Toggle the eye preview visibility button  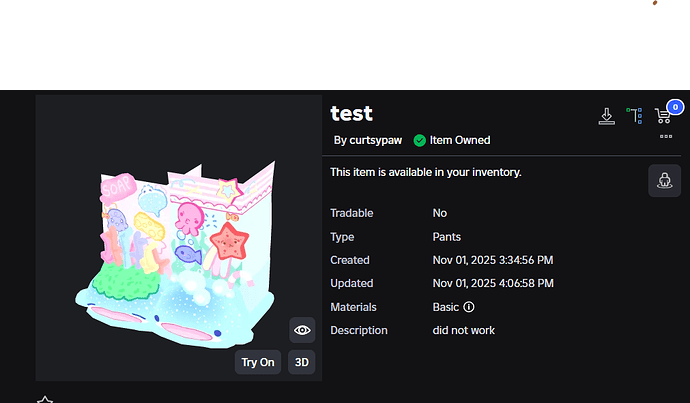coord(302,330)
